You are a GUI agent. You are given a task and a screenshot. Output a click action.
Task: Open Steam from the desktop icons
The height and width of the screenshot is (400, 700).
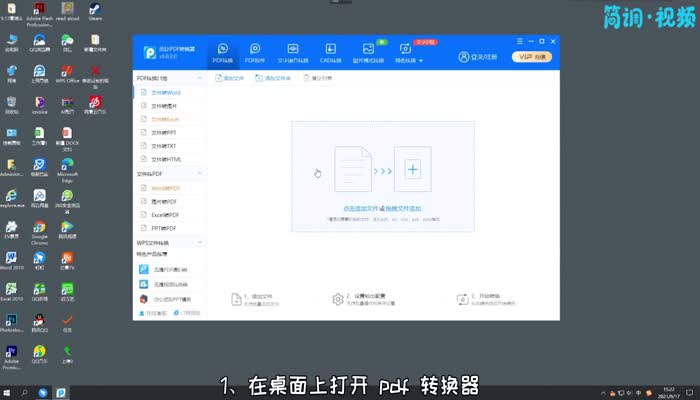click(94, 13)
